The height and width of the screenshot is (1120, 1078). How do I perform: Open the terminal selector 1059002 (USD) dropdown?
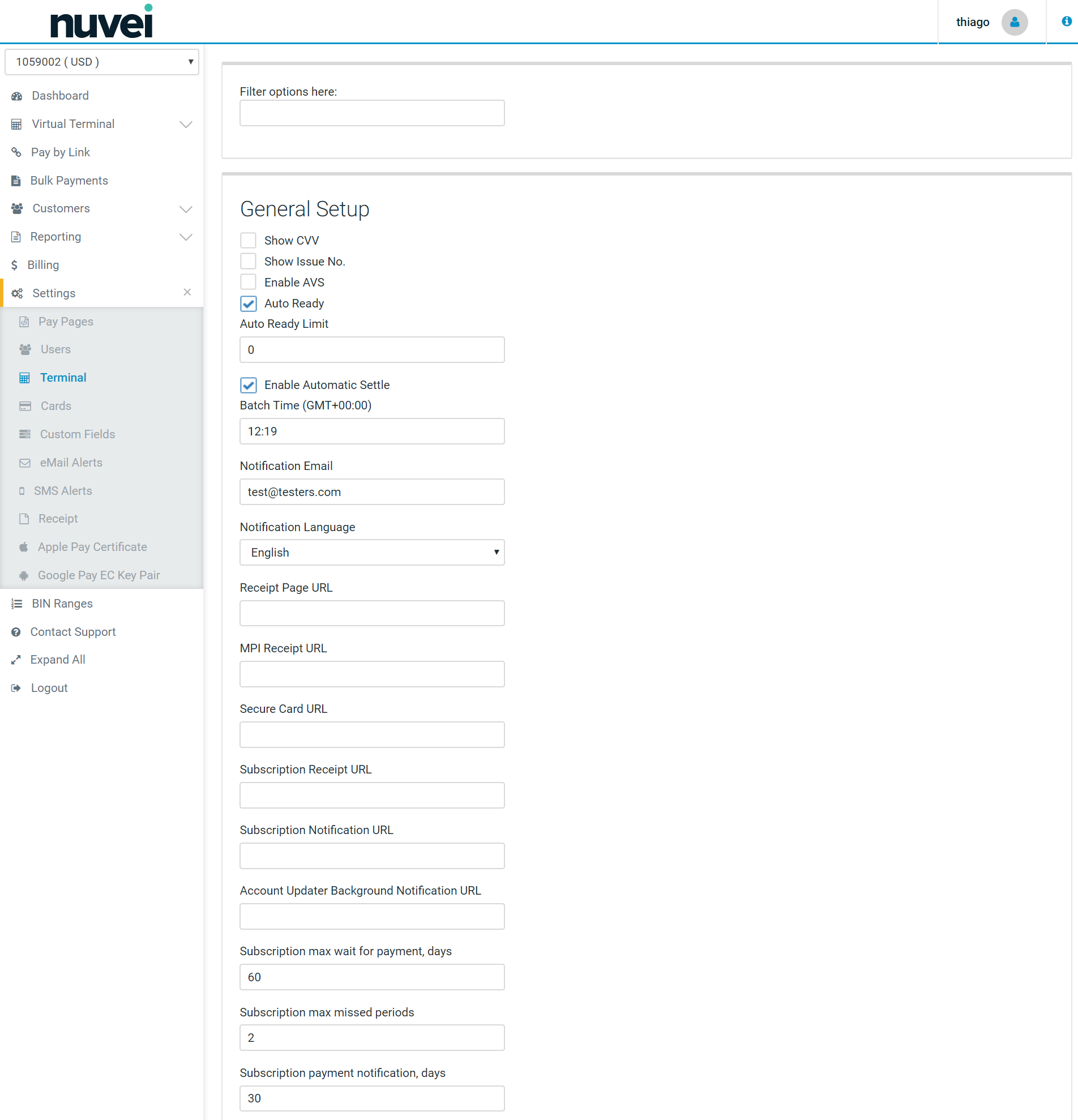[102, 62]
